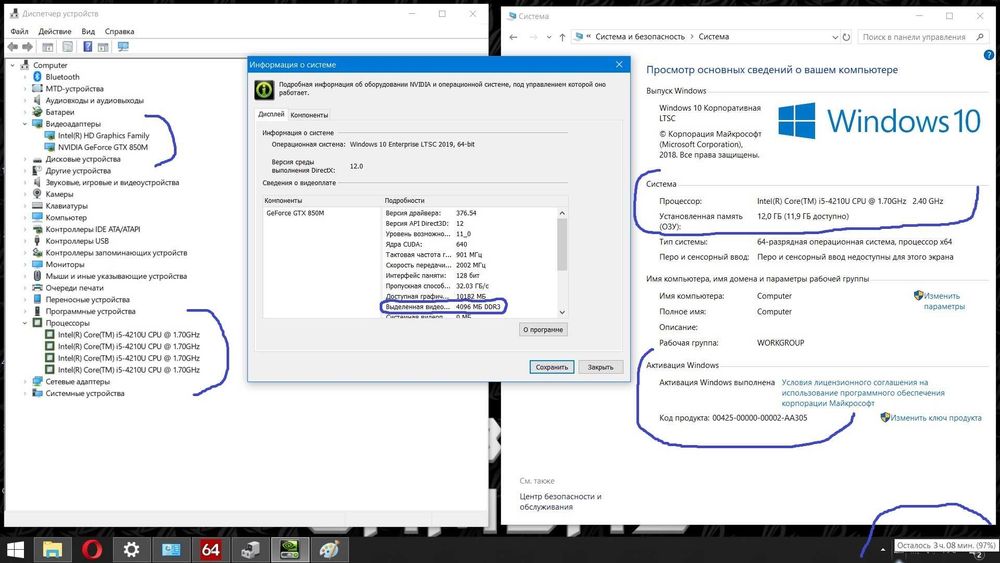This screenshot has height=563, width=1000.
Task: Click Device Manager icon on taskbar
Action: pyautogui.click(x=250, y=550)
